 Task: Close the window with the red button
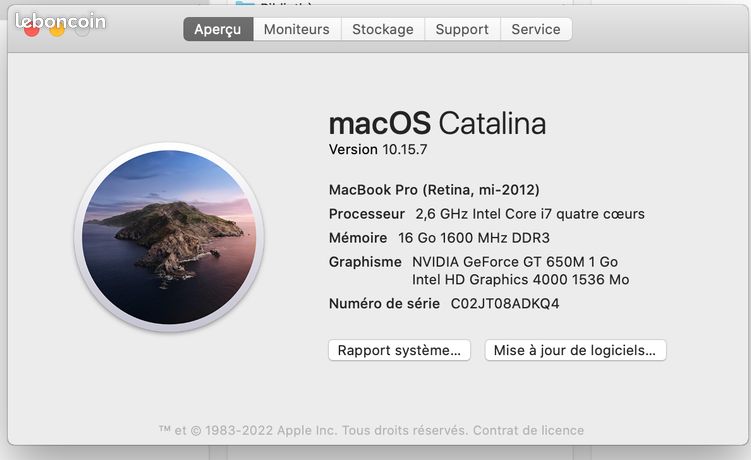(32, 30)
